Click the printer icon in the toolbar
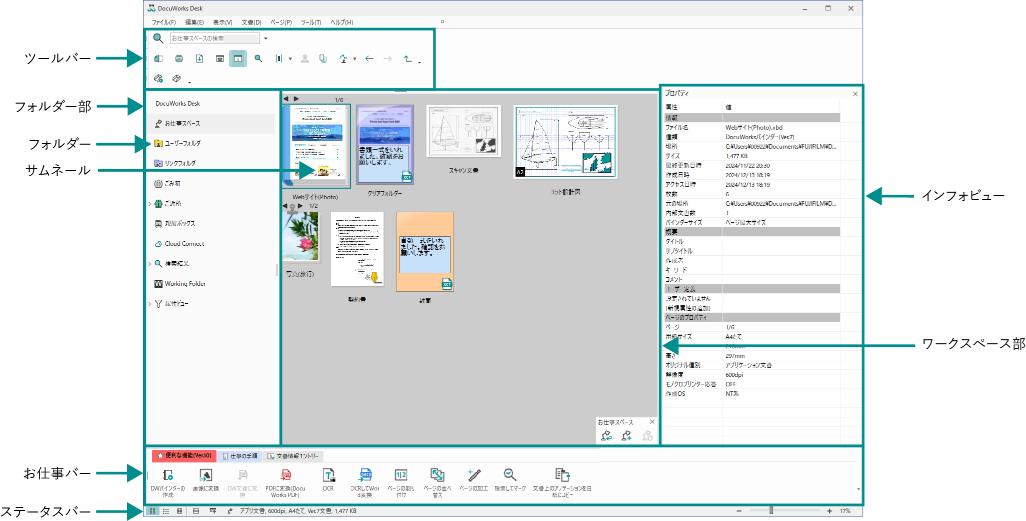 click(179, 59)
